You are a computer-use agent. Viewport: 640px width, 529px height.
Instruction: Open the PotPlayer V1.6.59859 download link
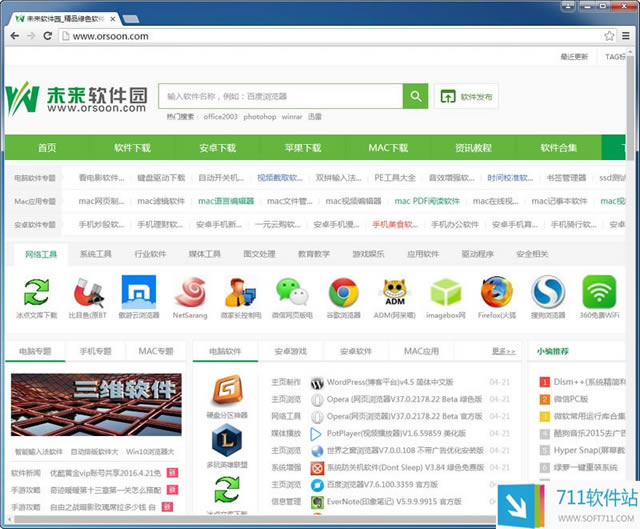(x=396, y=434)
